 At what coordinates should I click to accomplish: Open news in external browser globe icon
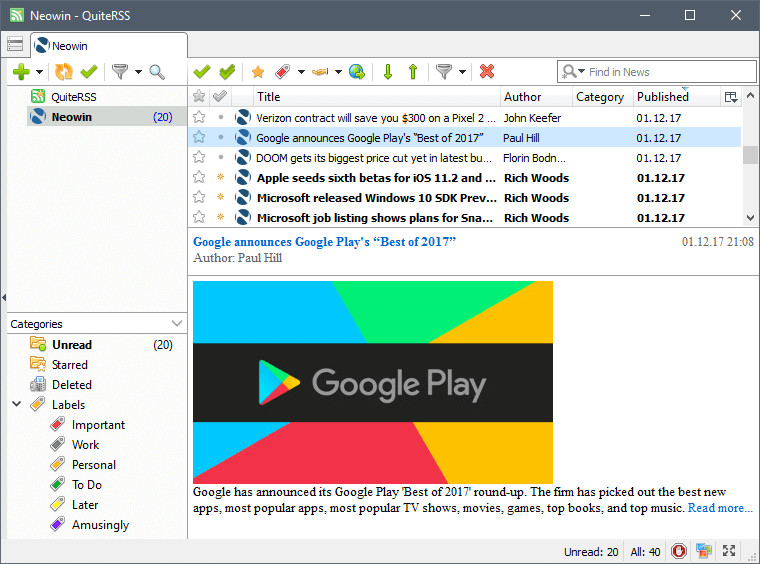click(x=357, y=72)
